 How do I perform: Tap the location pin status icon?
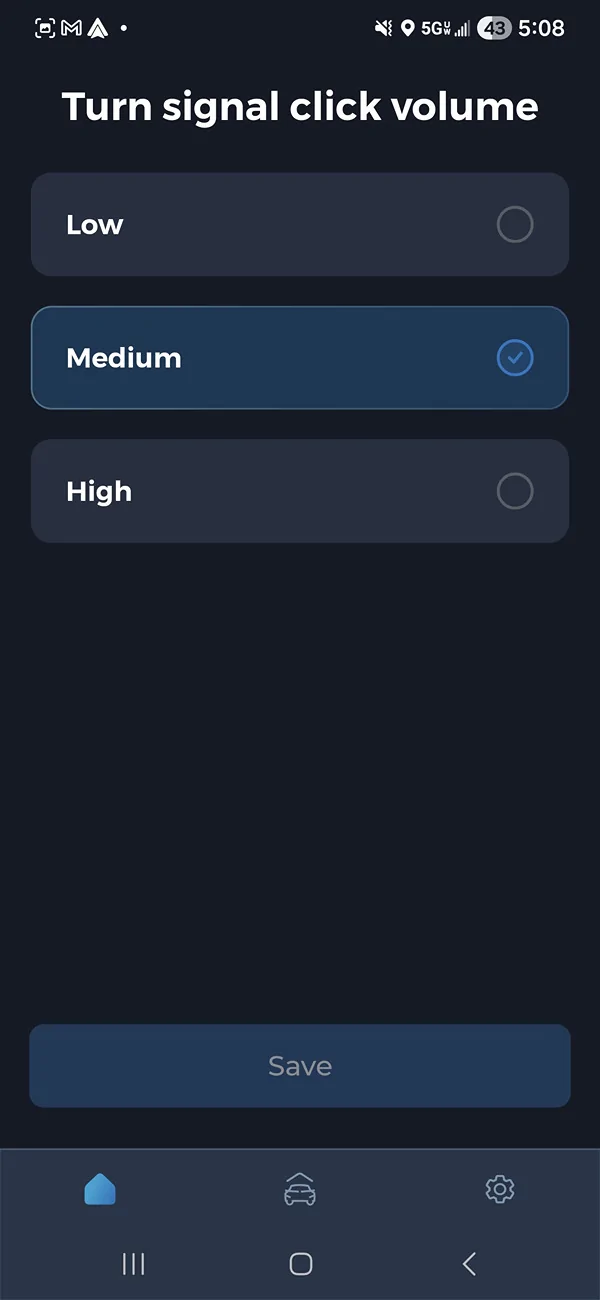coord(408,28)
